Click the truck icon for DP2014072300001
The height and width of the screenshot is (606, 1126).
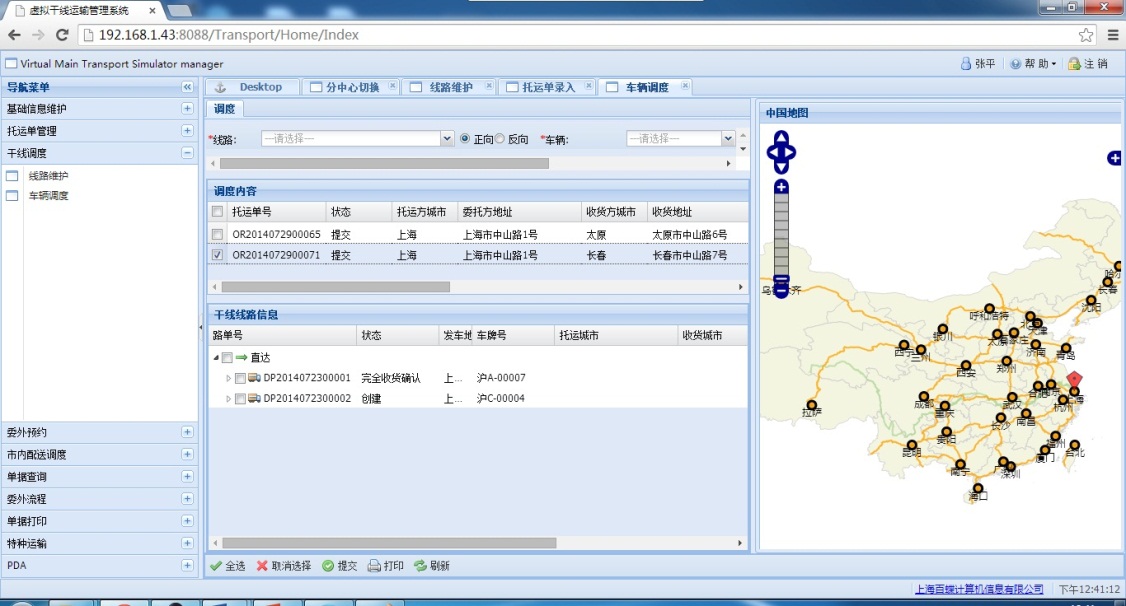pos(254,378)
